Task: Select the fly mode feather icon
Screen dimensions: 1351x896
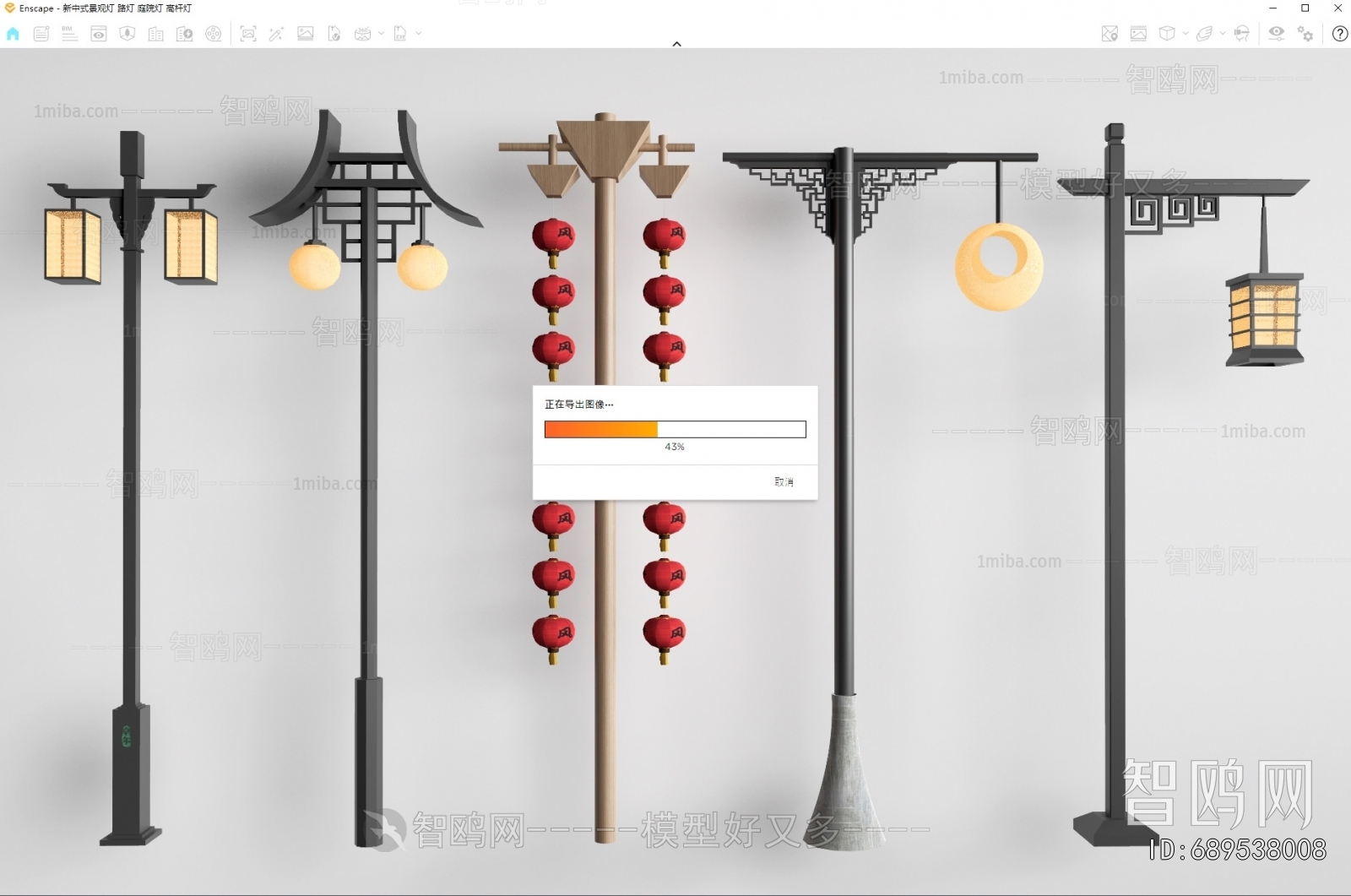Action: point(1205,34)
